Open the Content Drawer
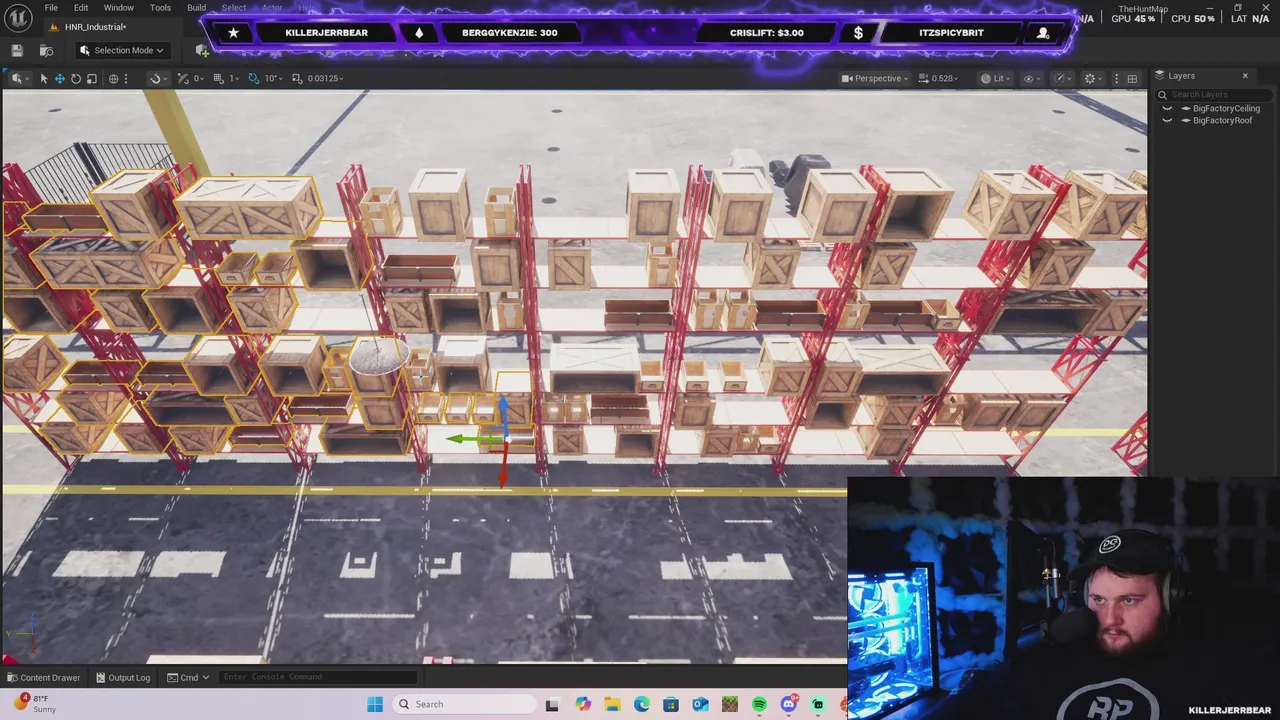This screenshot has width=1280, height=720. tap(43, 677)
